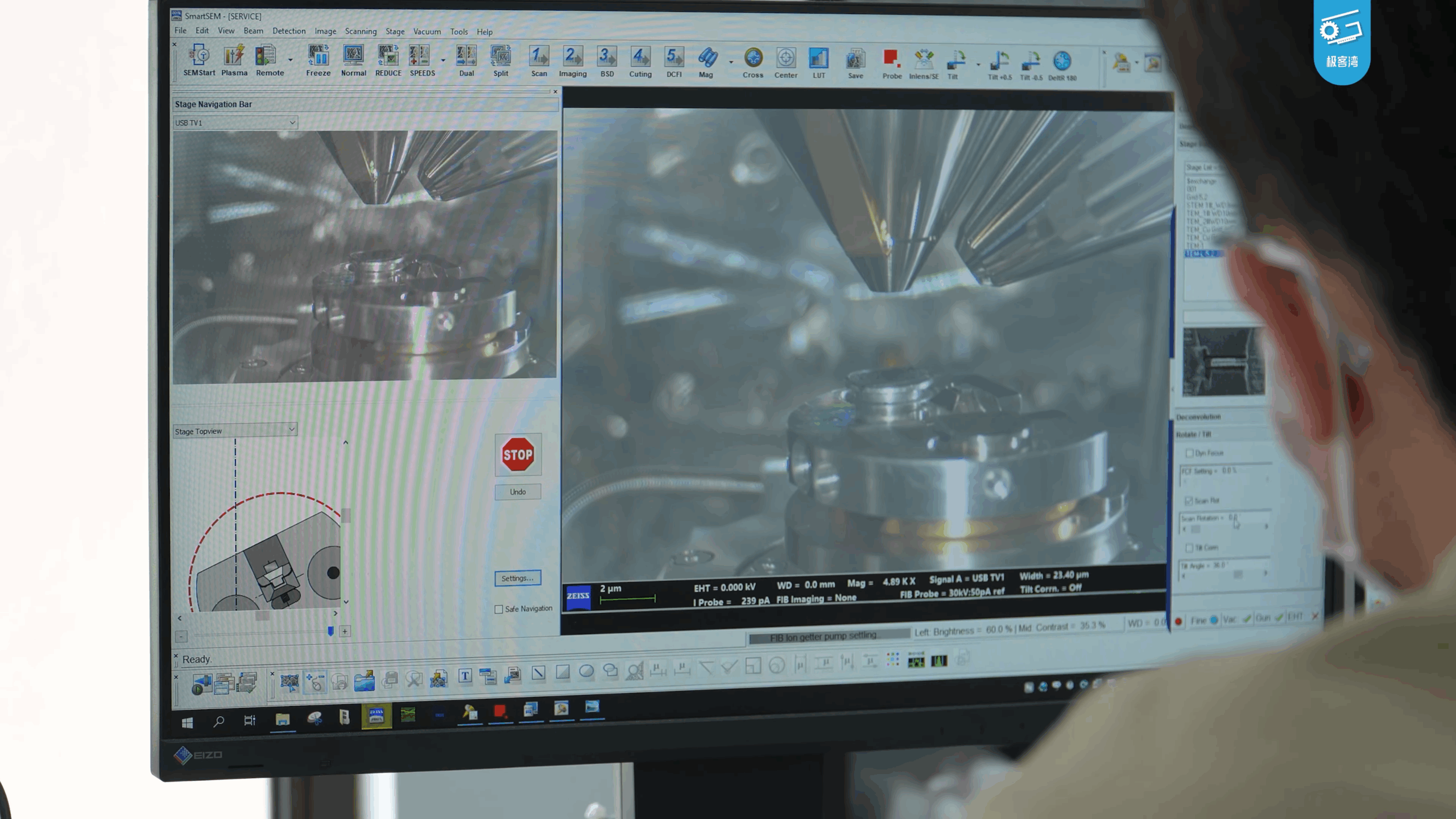This screenshot has height=819, width=1456.
Task: Click the Undo button
Action: (518, 492)
